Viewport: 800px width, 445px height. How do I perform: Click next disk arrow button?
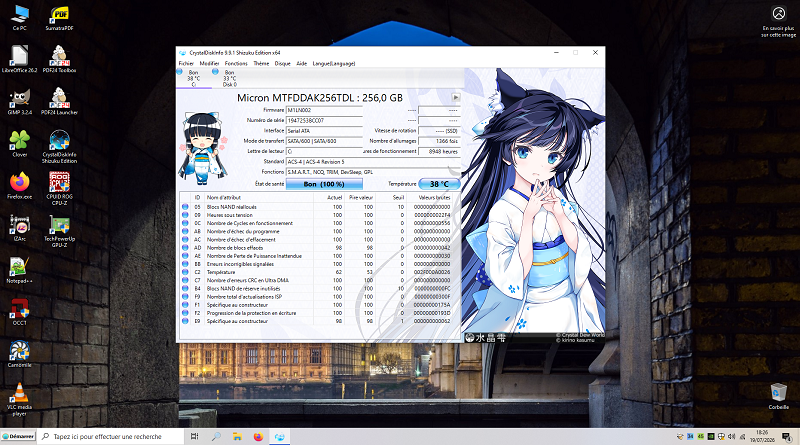click(456, 97)
